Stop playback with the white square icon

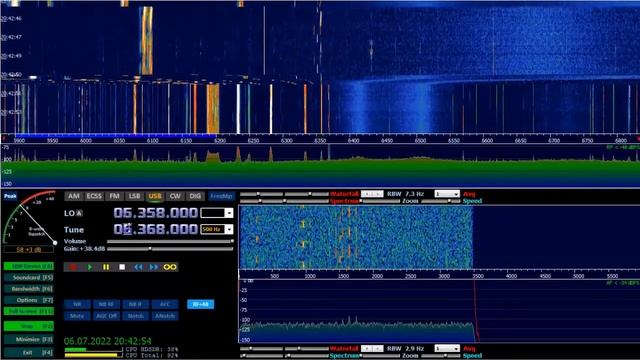coord(122,267)
